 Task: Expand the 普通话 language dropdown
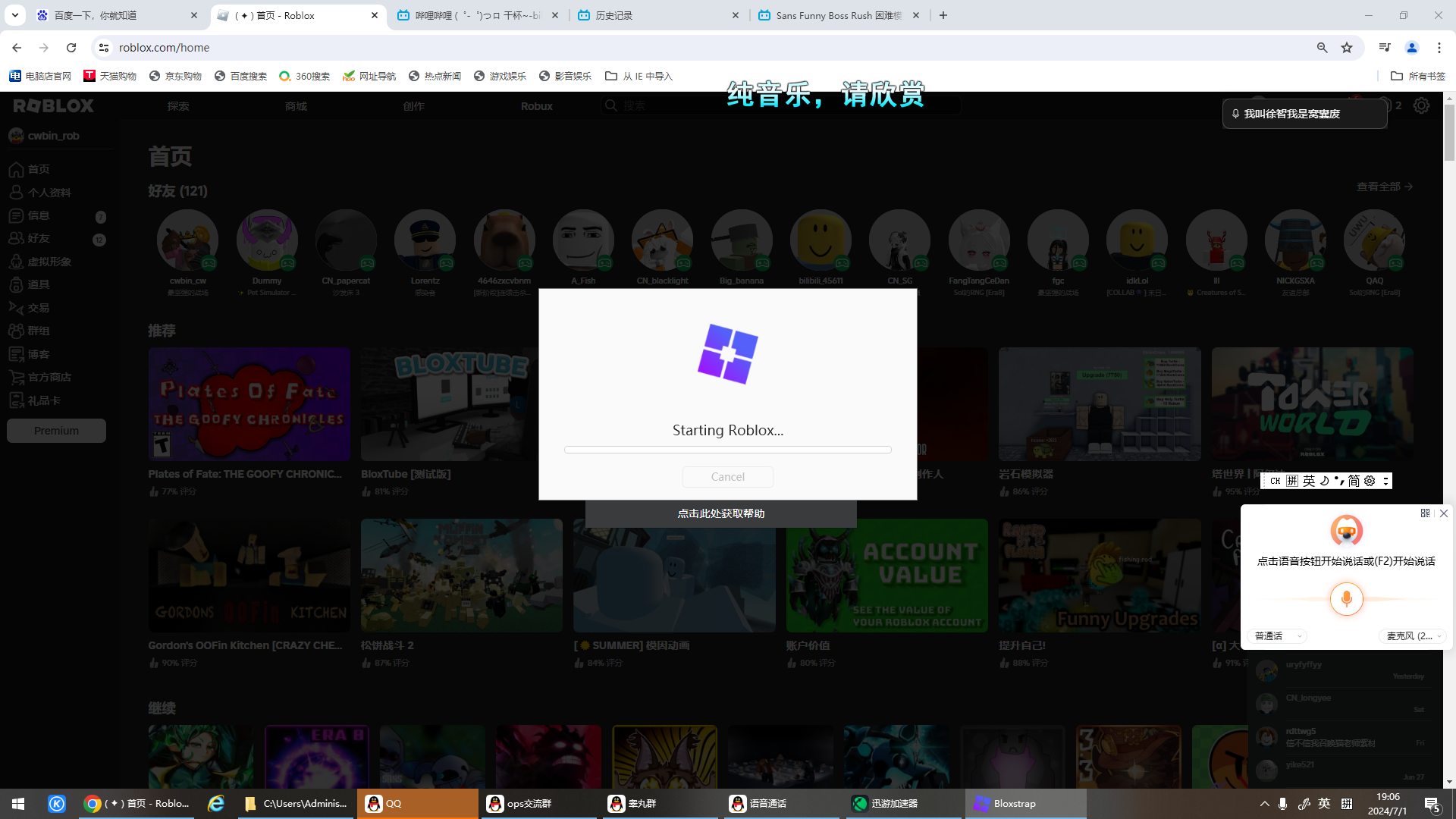(1278, 635)
